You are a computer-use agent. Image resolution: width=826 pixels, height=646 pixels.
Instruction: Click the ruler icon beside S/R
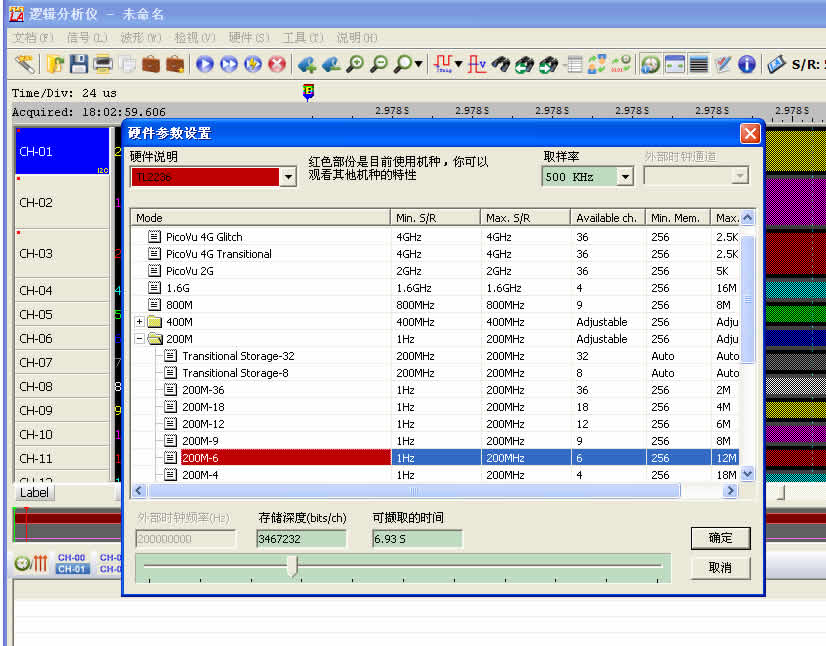point(776,64)
